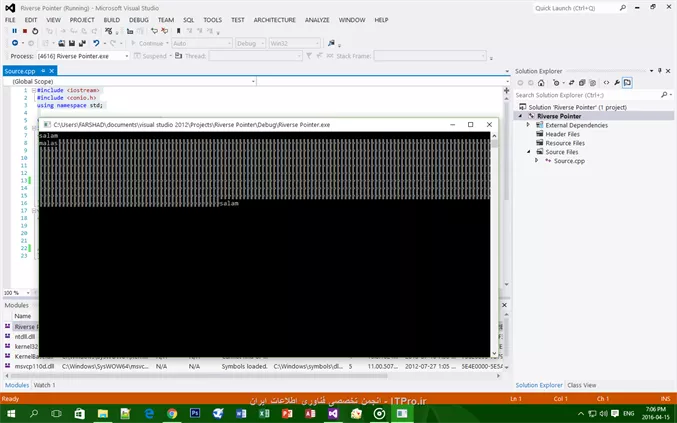
Task: Open the FILE menu
Action: [10, 20]
